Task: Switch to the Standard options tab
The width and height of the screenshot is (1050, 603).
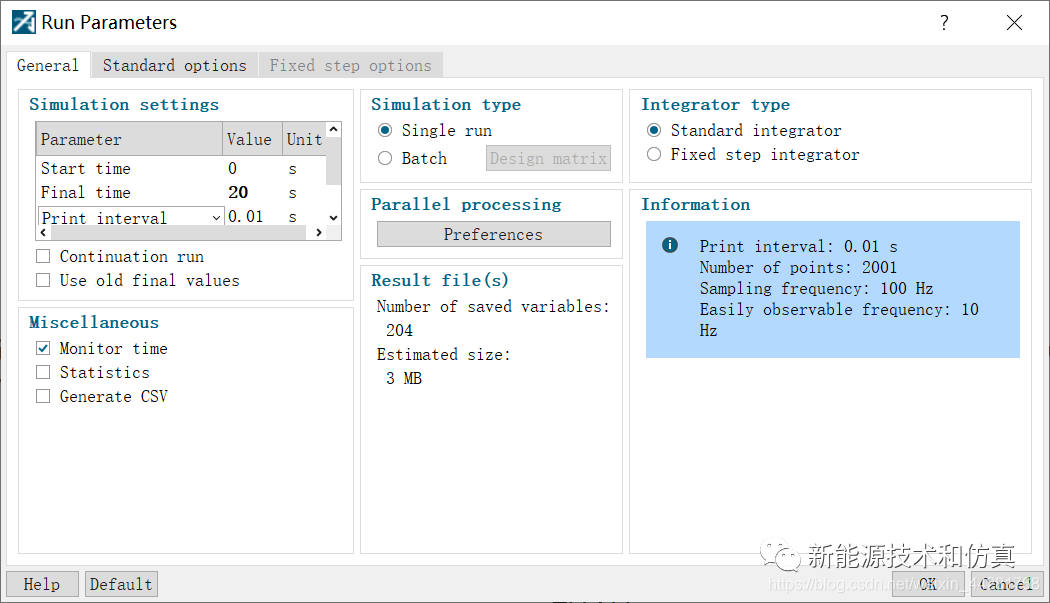Action: pos(174,66)
